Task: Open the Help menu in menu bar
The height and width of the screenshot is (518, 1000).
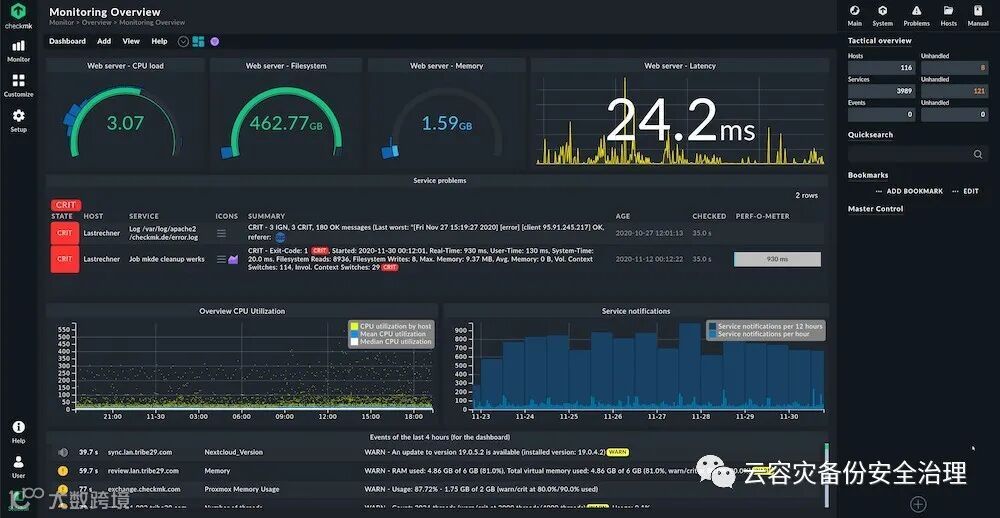Action: [x=159, y=41]
